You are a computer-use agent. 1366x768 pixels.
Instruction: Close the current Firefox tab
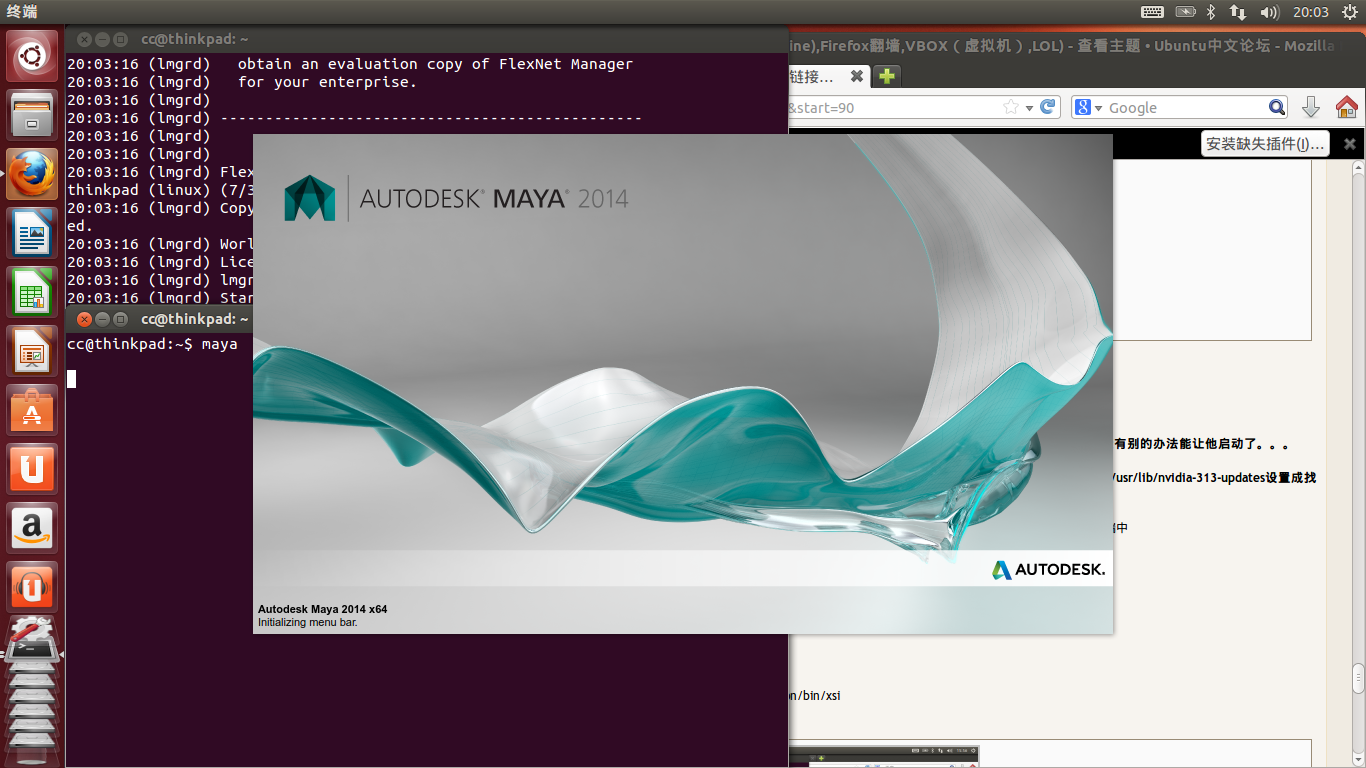pos(857,76)
